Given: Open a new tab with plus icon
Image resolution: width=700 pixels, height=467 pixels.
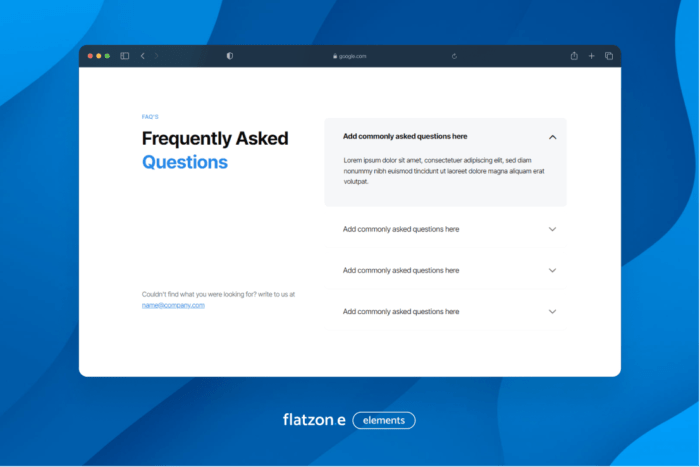Looking at the screenshot, I should (x=591, y=56).
